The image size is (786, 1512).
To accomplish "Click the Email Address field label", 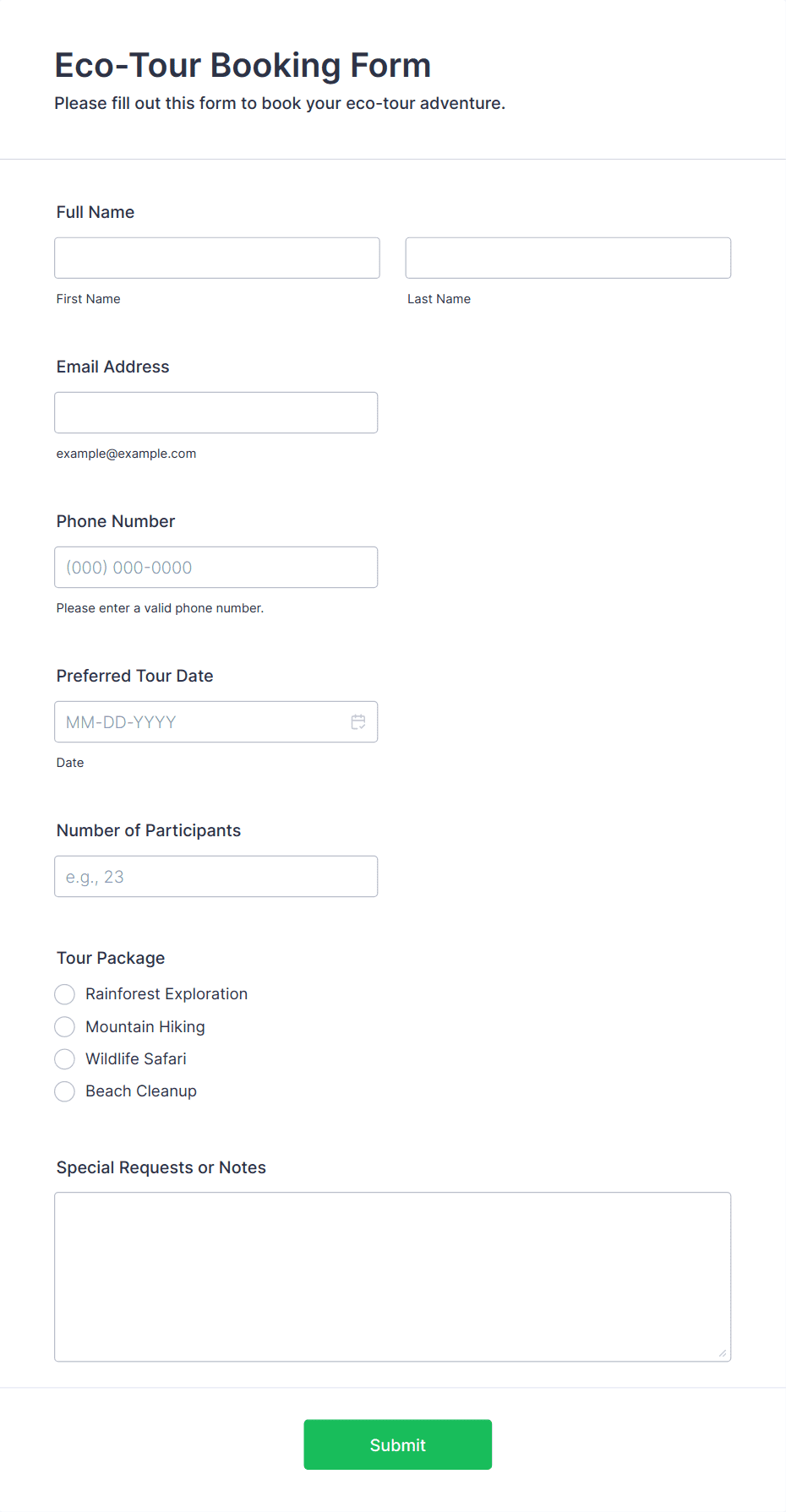I will (x=113, y=367).
